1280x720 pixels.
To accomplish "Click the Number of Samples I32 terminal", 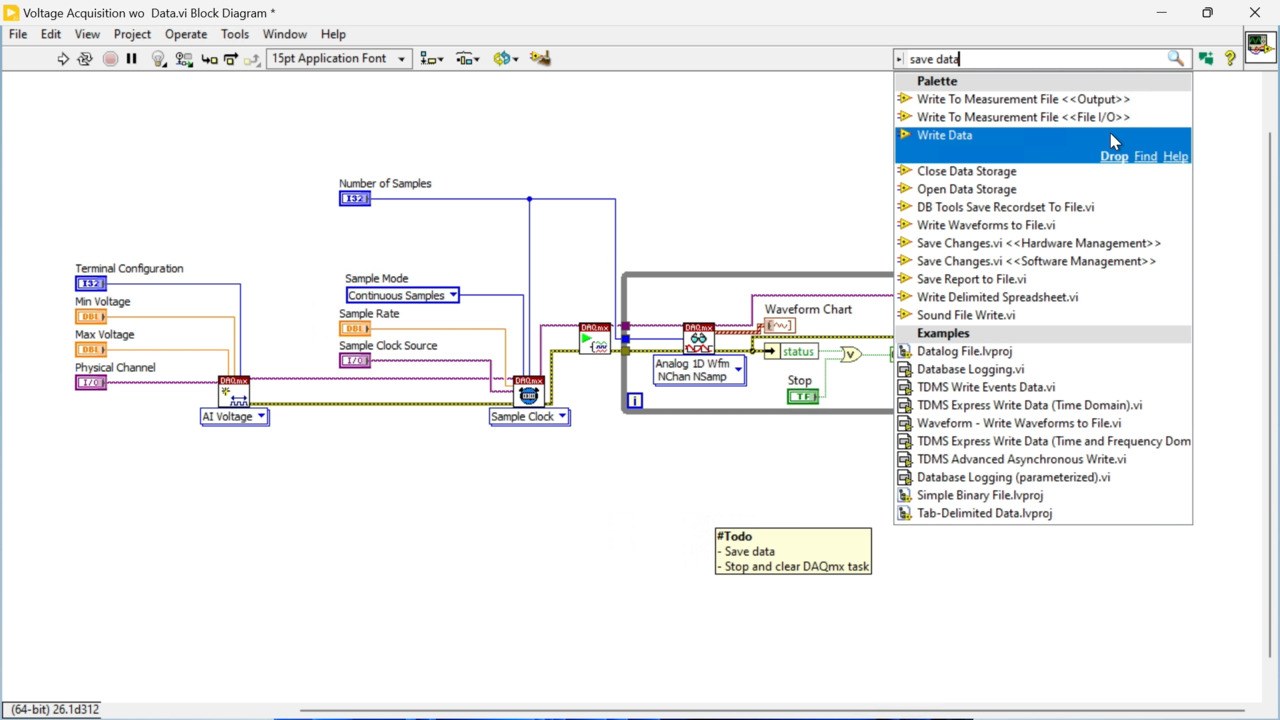I will [x=355, y=199].
